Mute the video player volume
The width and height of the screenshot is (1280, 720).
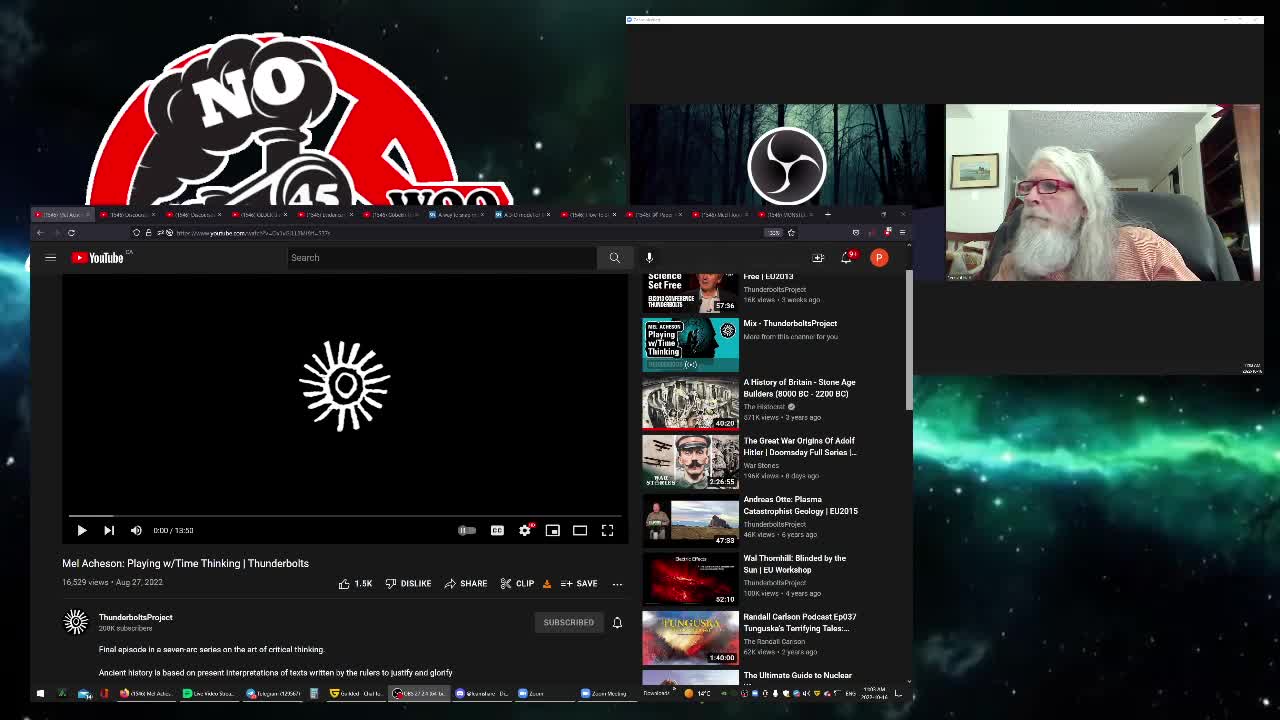click(136, 530)
